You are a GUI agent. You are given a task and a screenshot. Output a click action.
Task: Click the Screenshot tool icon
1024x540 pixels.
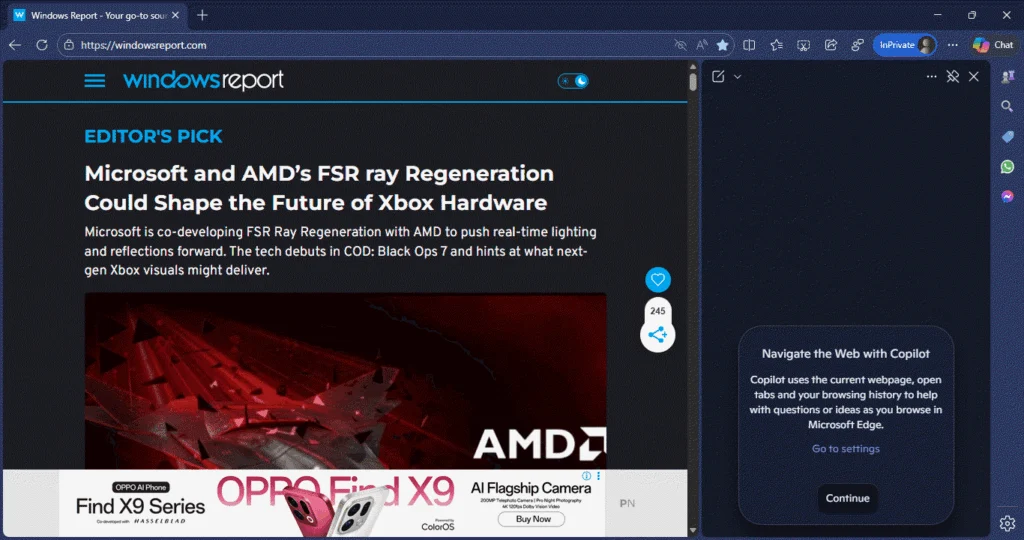point(803,45)
